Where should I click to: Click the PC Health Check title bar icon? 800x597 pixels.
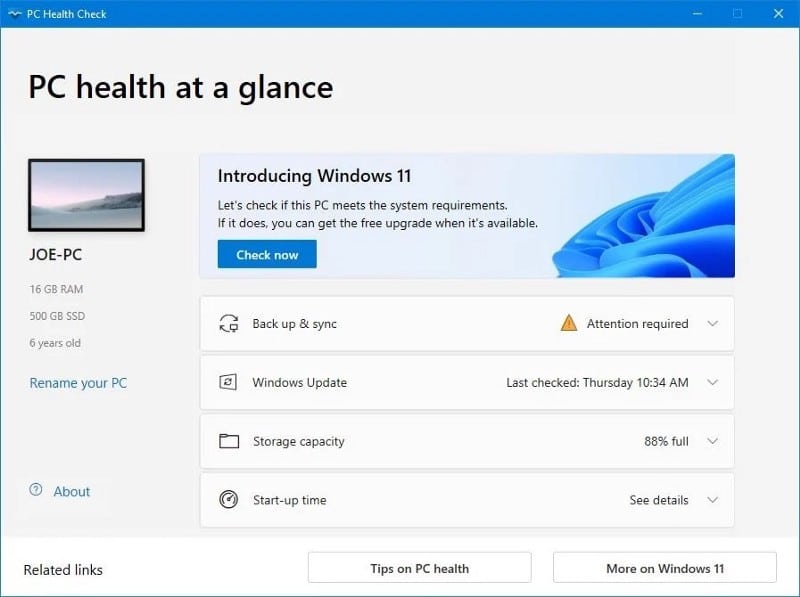(14, 13)
